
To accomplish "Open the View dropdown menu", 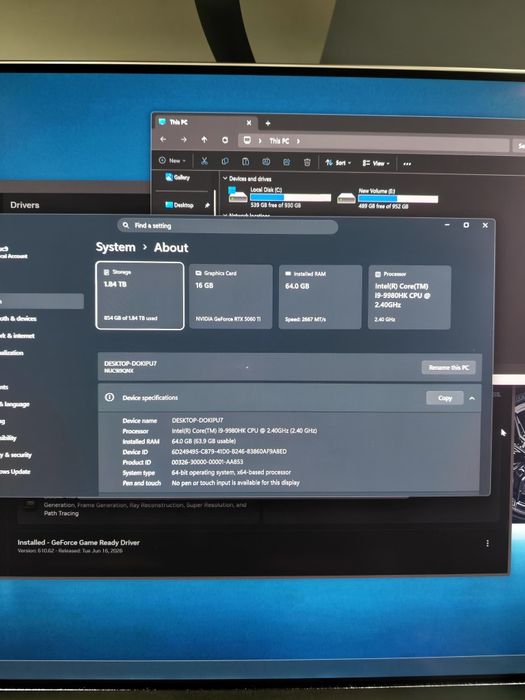I will (x=376, y=163).
